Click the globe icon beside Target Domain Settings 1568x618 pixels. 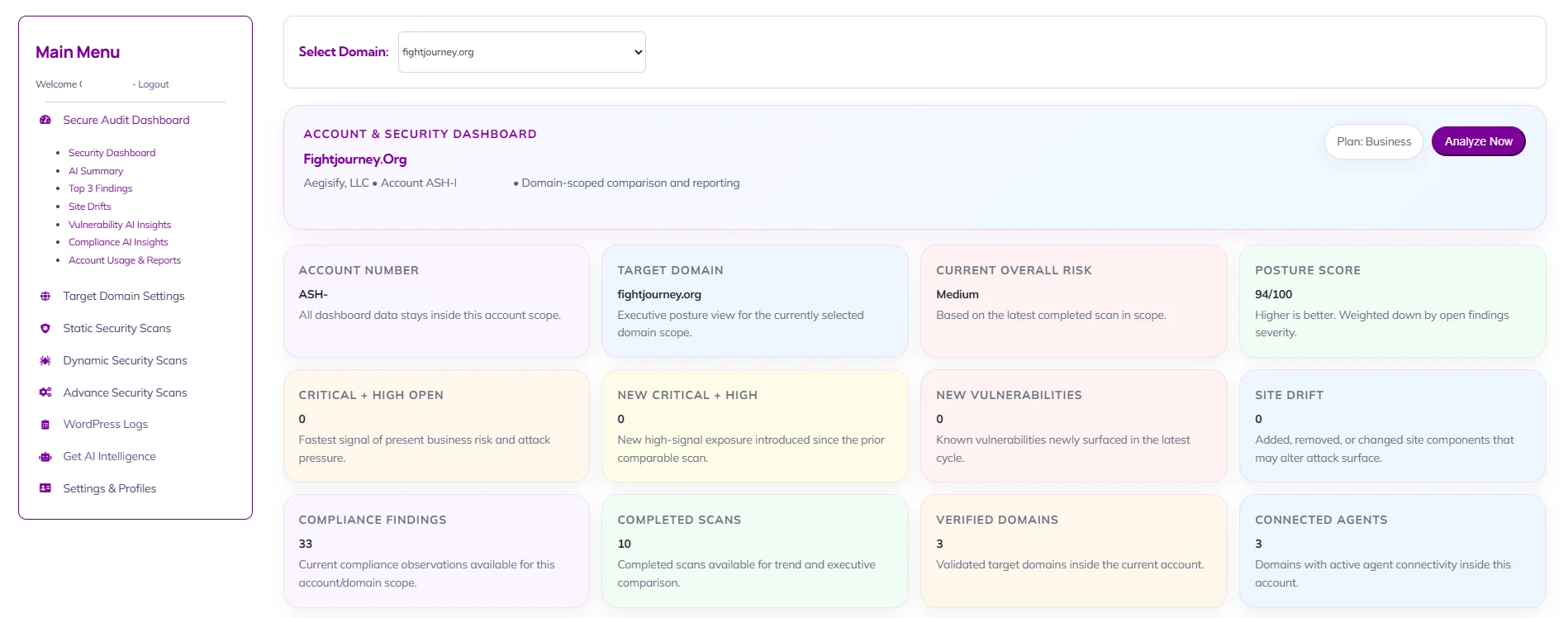click(x=45, y=296)
